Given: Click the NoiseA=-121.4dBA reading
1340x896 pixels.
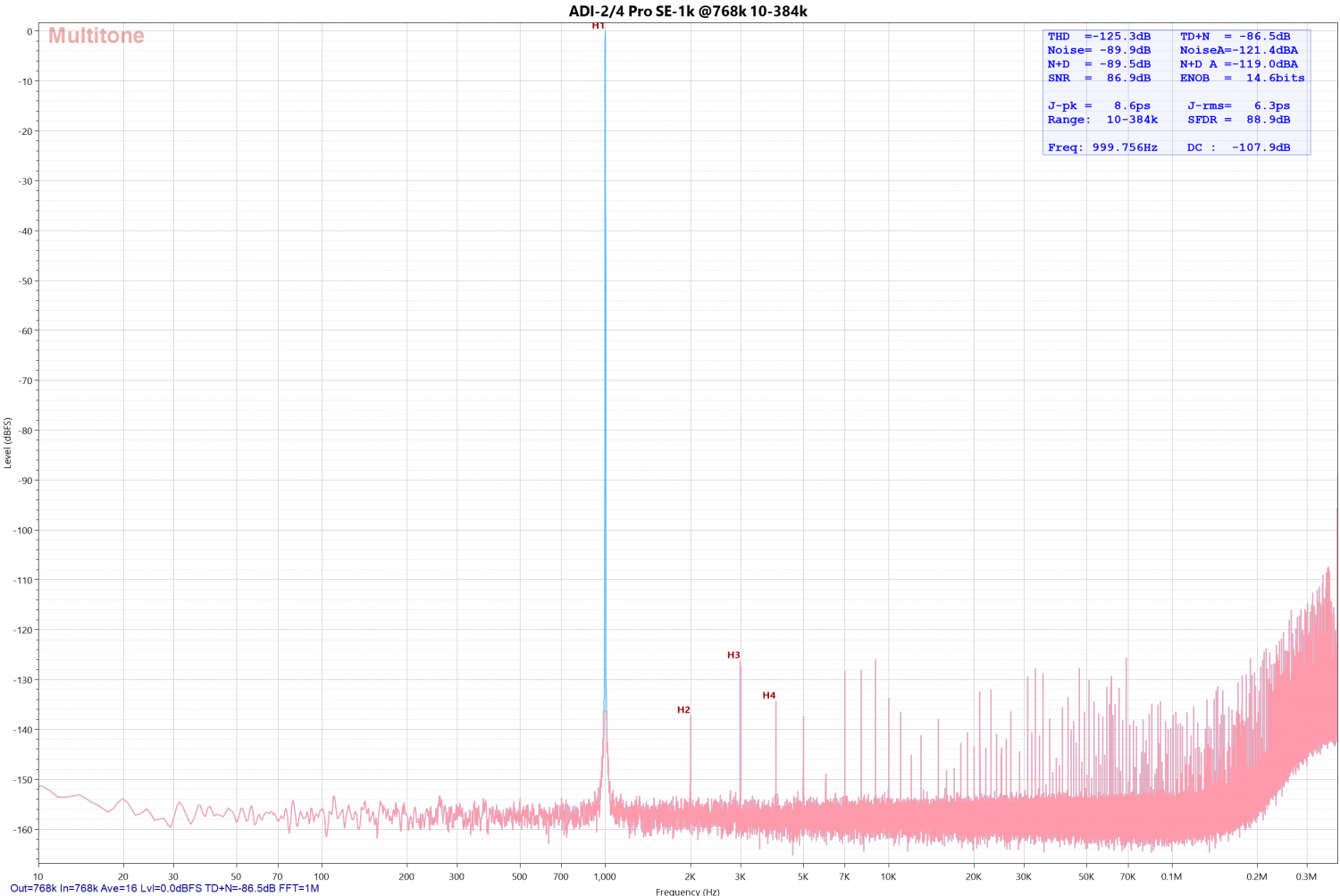Looking at the screenshot, I should tap(1239, 50).
